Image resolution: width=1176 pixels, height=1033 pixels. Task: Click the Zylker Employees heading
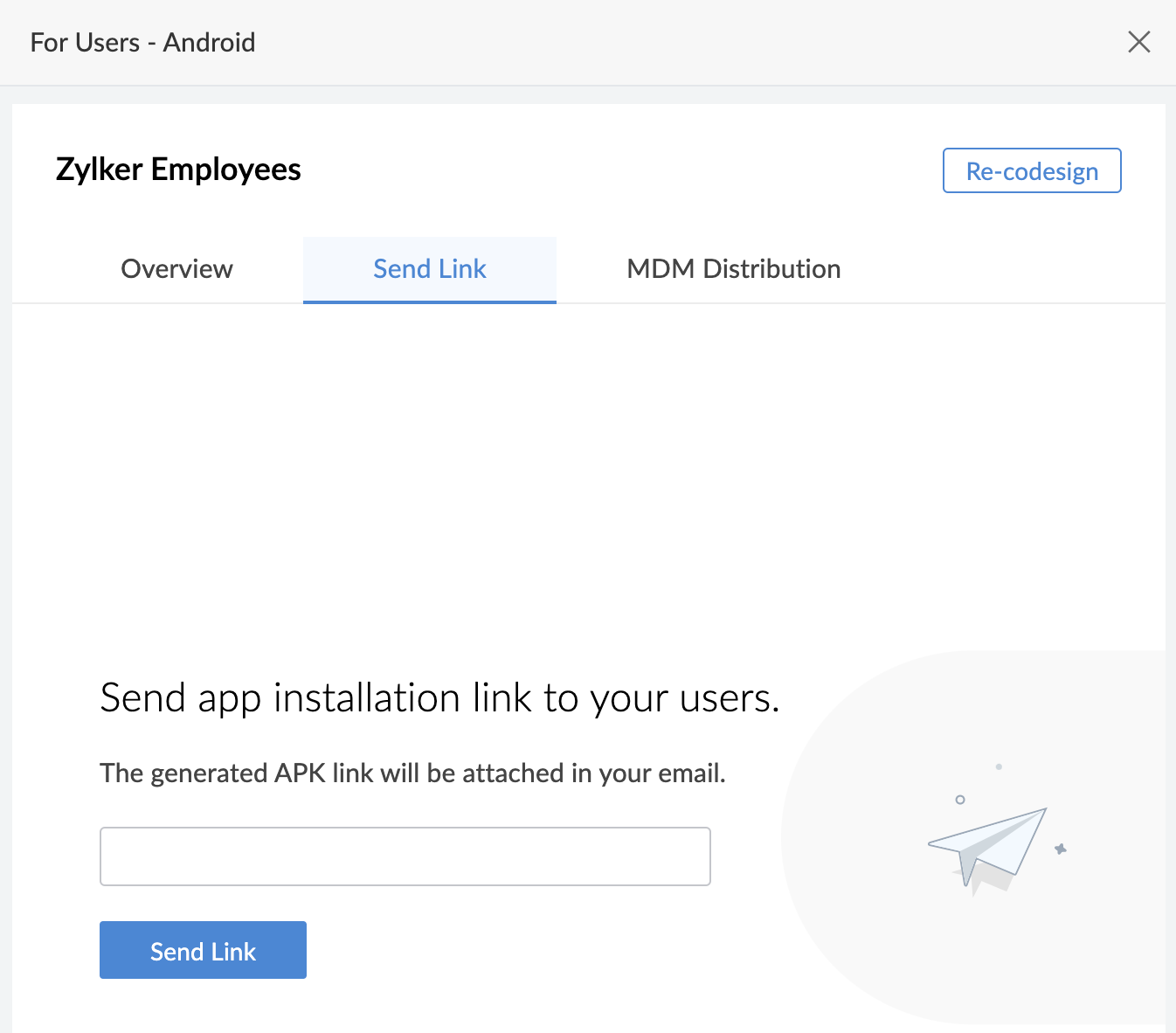[178, 169]
